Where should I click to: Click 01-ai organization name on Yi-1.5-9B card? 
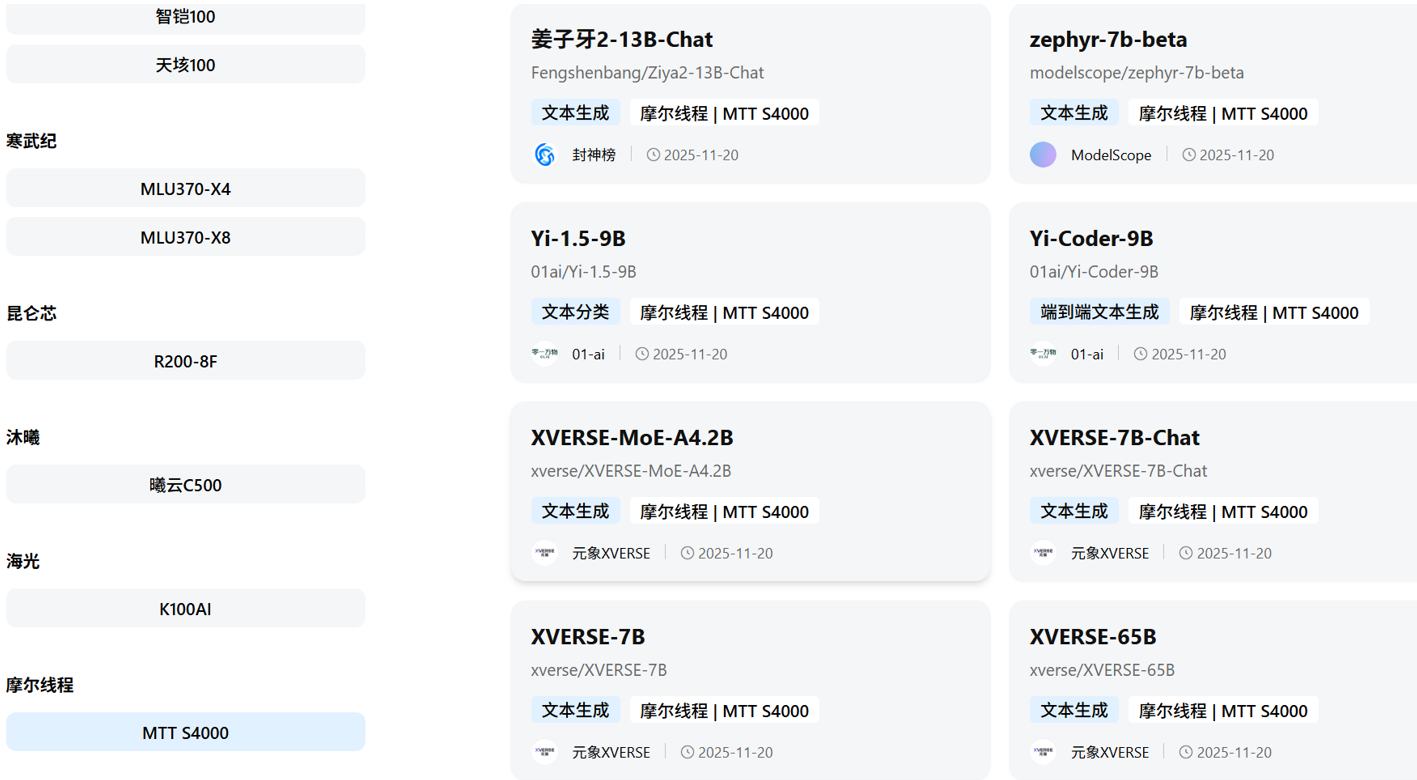click(x=588, y=354)
